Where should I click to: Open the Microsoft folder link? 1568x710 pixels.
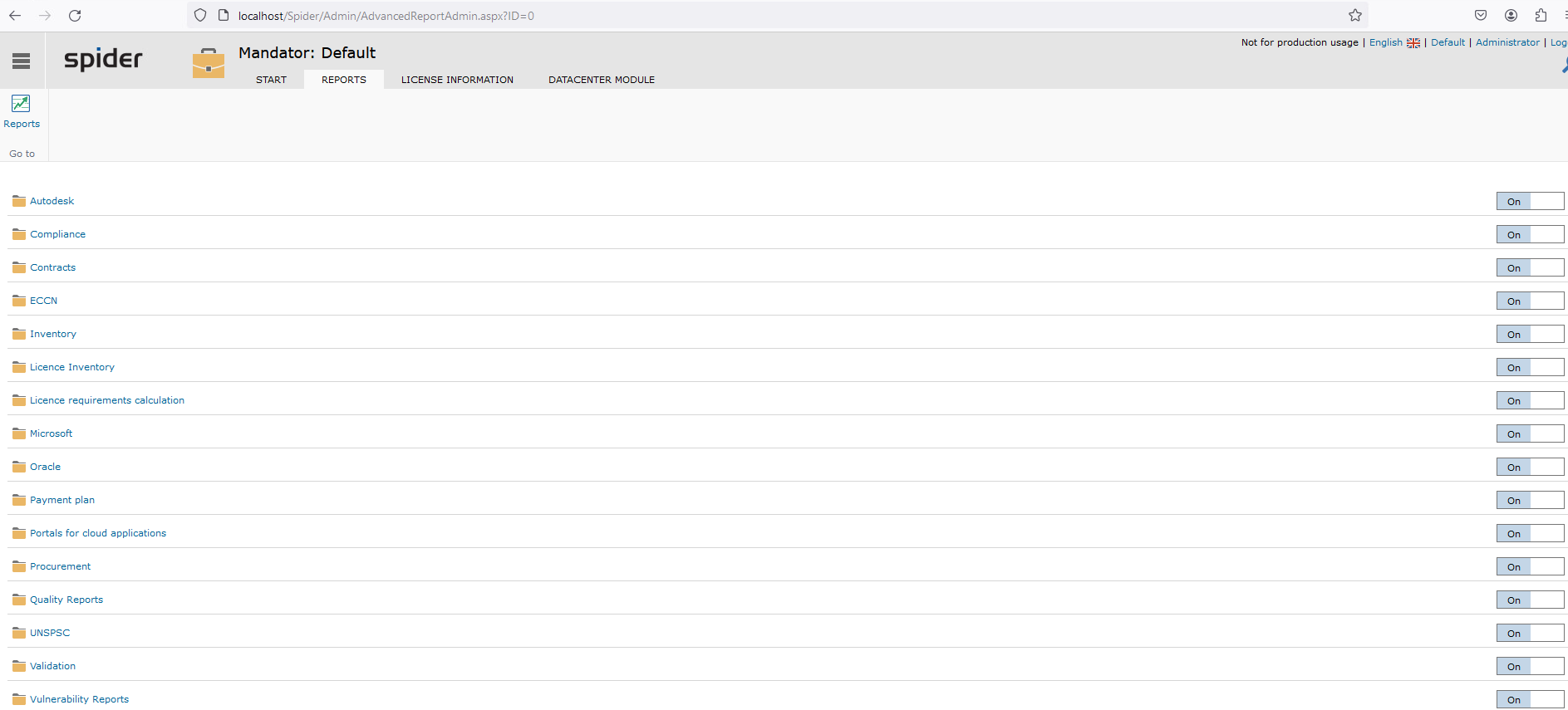coord(51,433)
